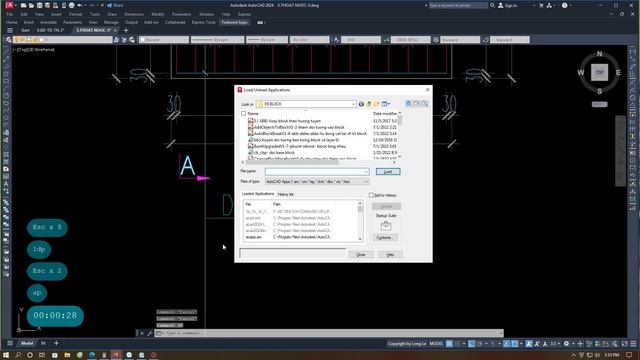Click the new drawing tab plus button

pyautogui.click(x=126, y=30)
